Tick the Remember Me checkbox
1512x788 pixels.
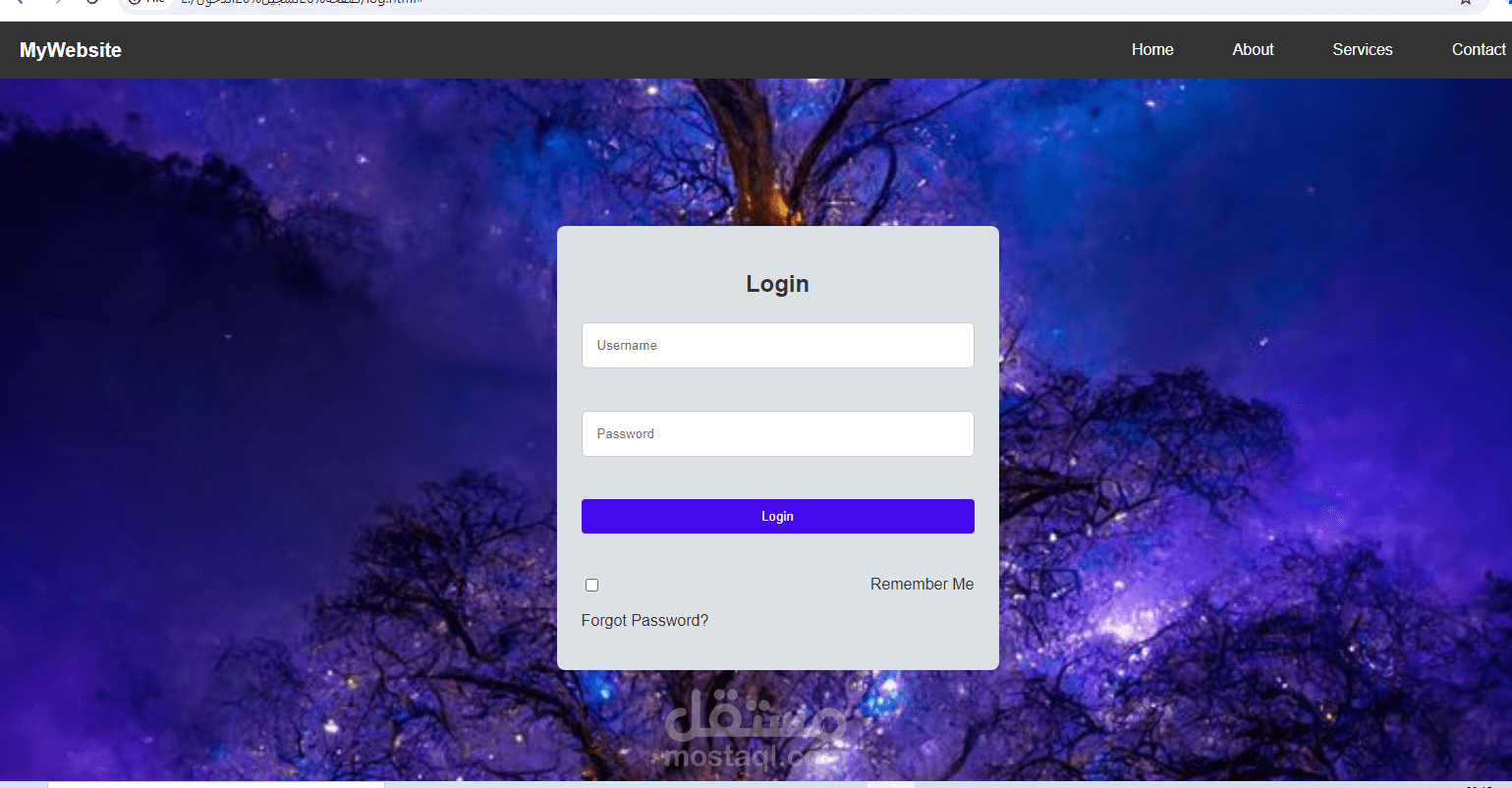pyautogui.click(x=591, y=586)
